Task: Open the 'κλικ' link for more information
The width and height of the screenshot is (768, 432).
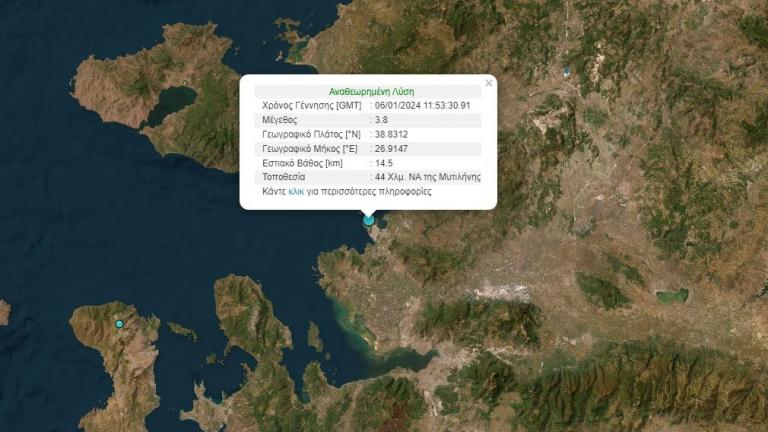Action: point(296,192)
